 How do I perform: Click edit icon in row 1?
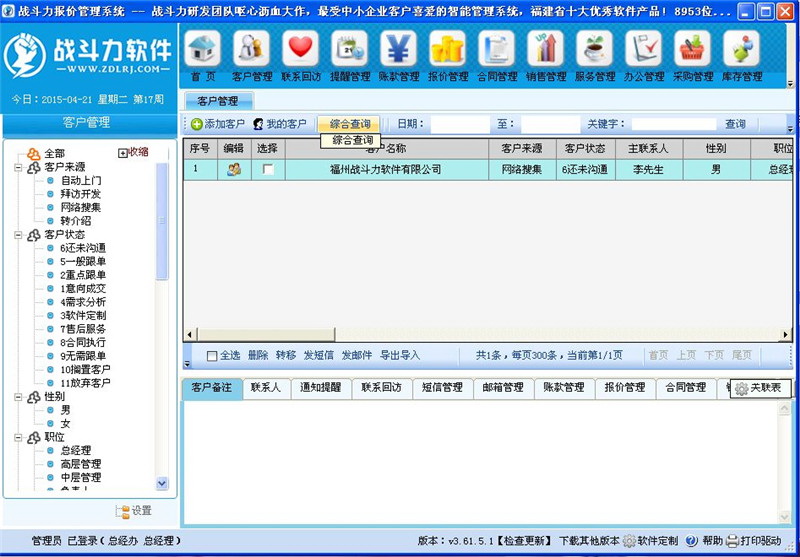tap(234, 169)
